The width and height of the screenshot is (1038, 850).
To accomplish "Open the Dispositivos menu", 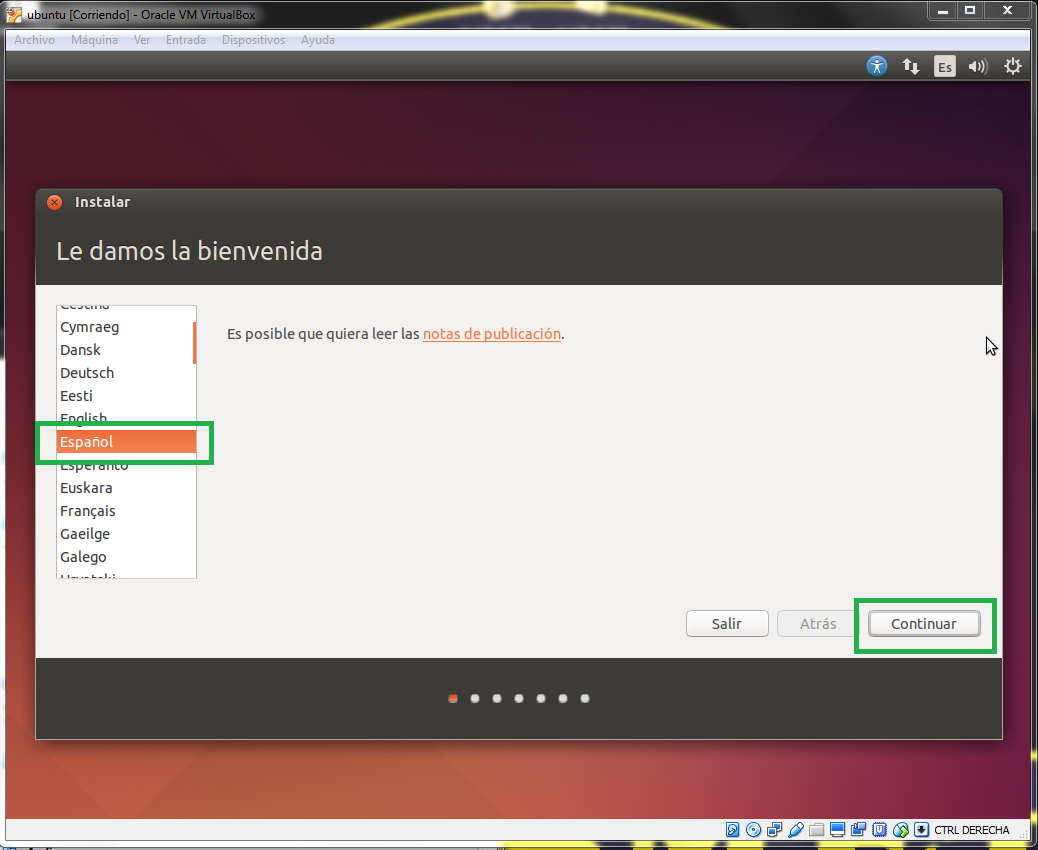I will 254,40.
